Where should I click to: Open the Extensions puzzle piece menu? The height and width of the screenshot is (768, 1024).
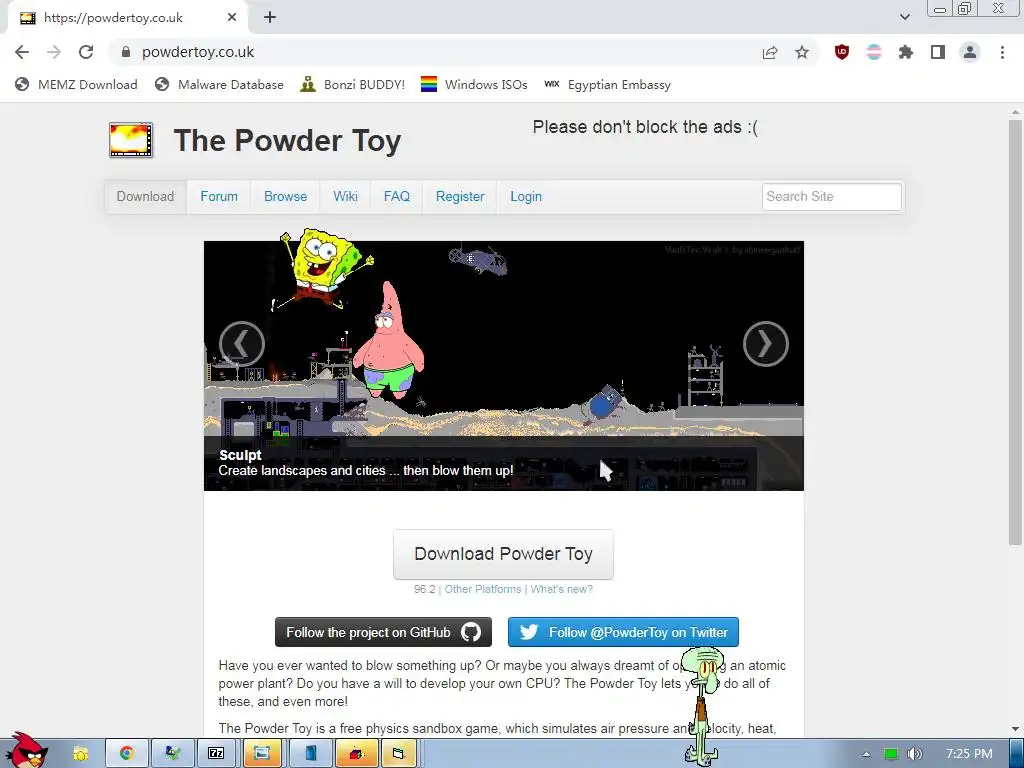coord(906,52)
